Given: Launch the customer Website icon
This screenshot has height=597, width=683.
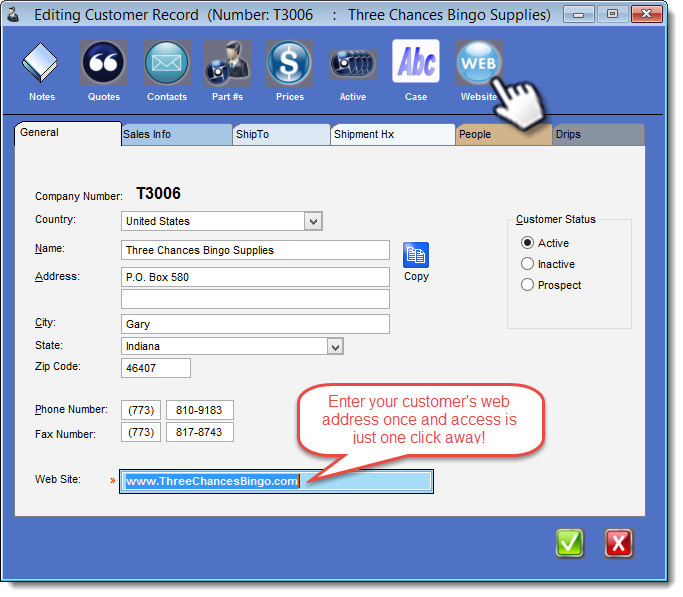Looking at the screenshot, I should (x=478, y=64).
